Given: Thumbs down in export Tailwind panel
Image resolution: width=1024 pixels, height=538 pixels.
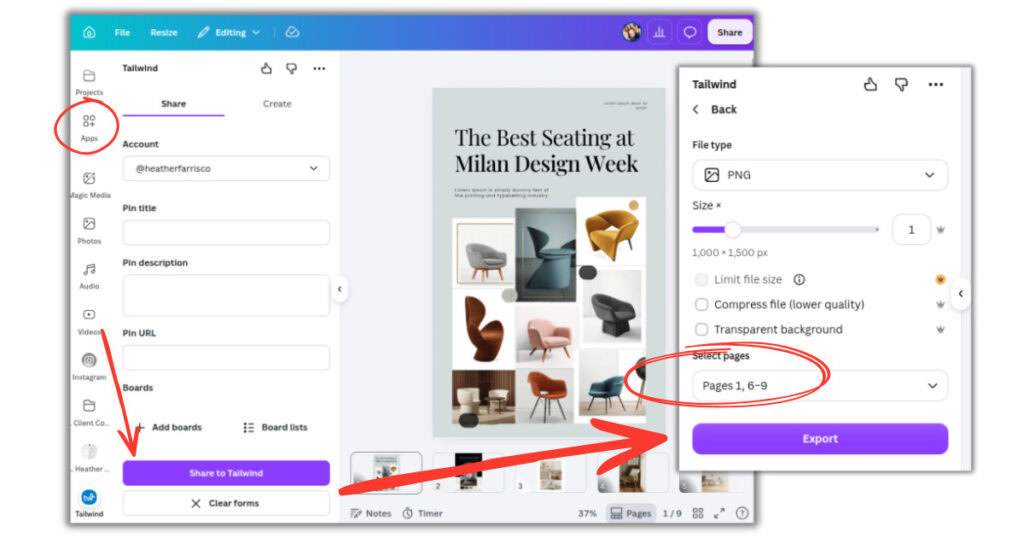Looking at the screenshot, I should point(901,84).
